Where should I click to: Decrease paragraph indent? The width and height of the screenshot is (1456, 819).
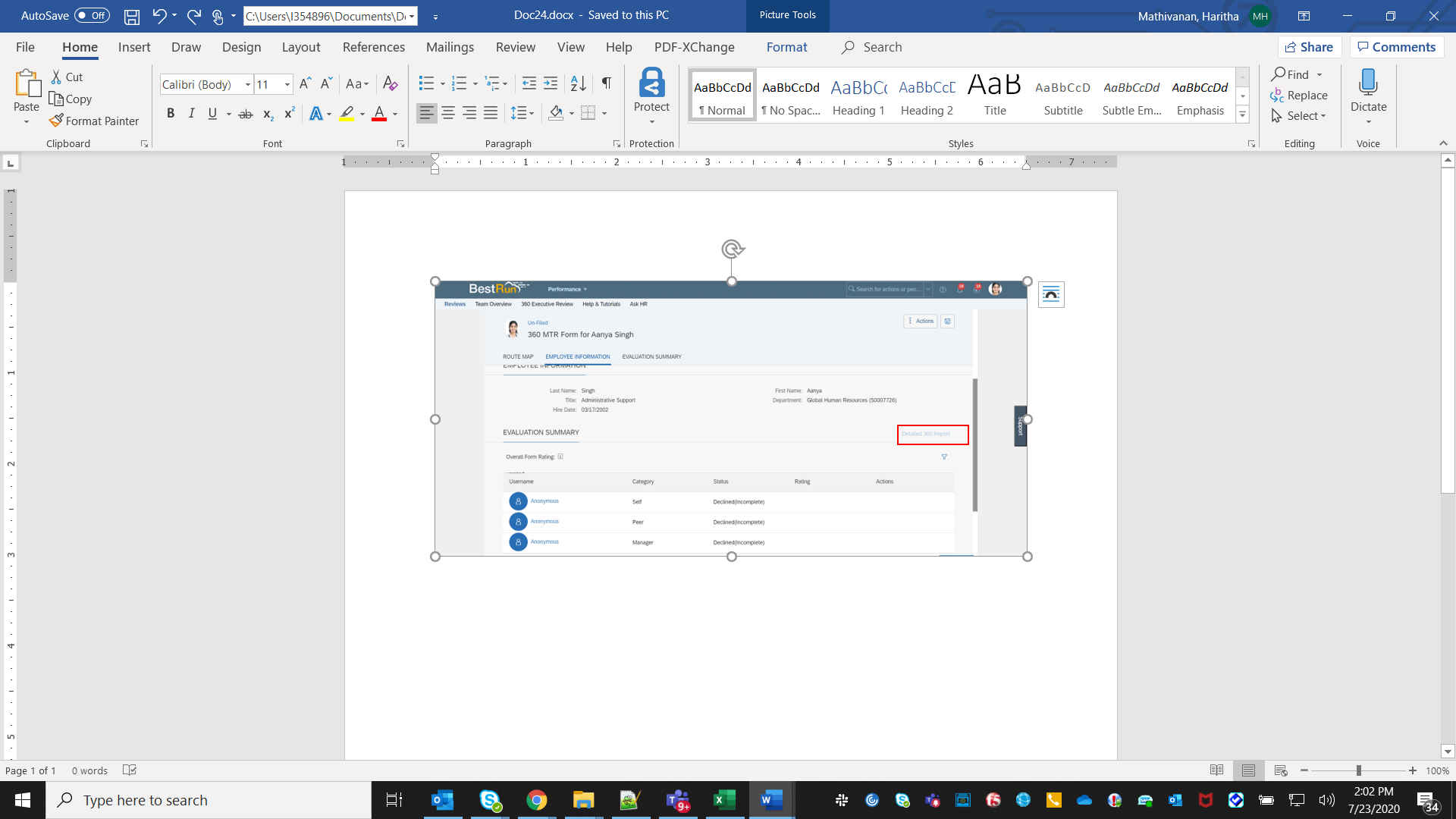[x=529, y=83]
